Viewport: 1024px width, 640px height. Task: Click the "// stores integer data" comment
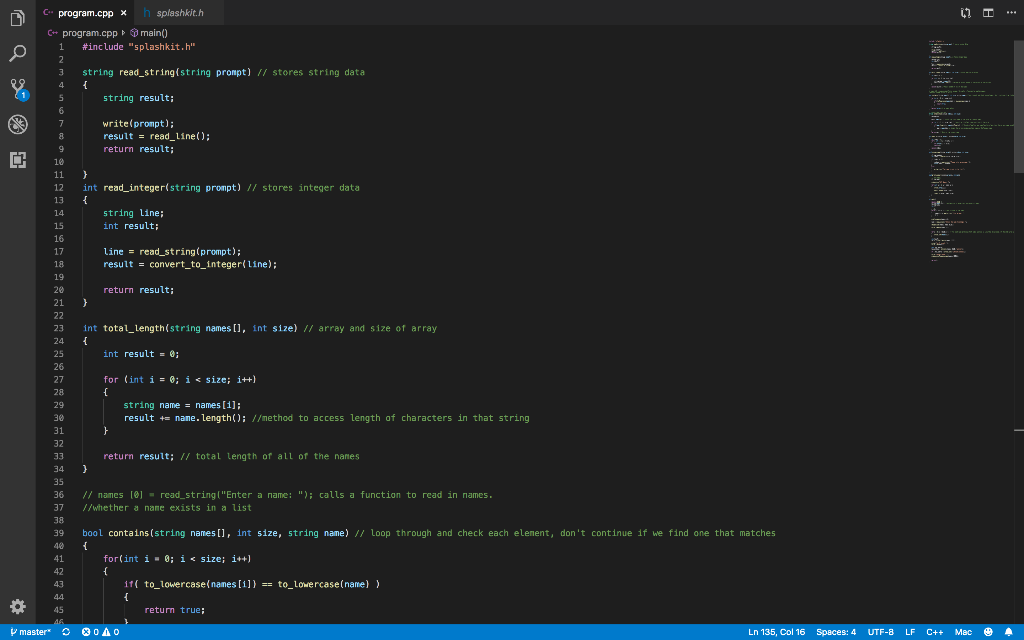coord(303,188)
